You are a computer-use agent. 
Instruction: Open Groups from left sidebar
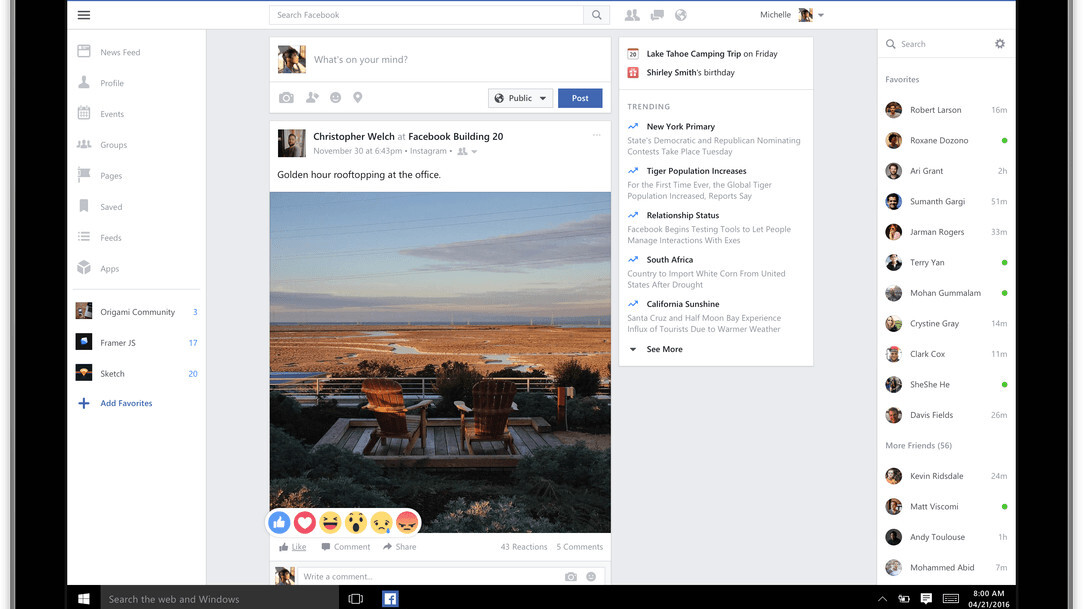pos(113,145)
